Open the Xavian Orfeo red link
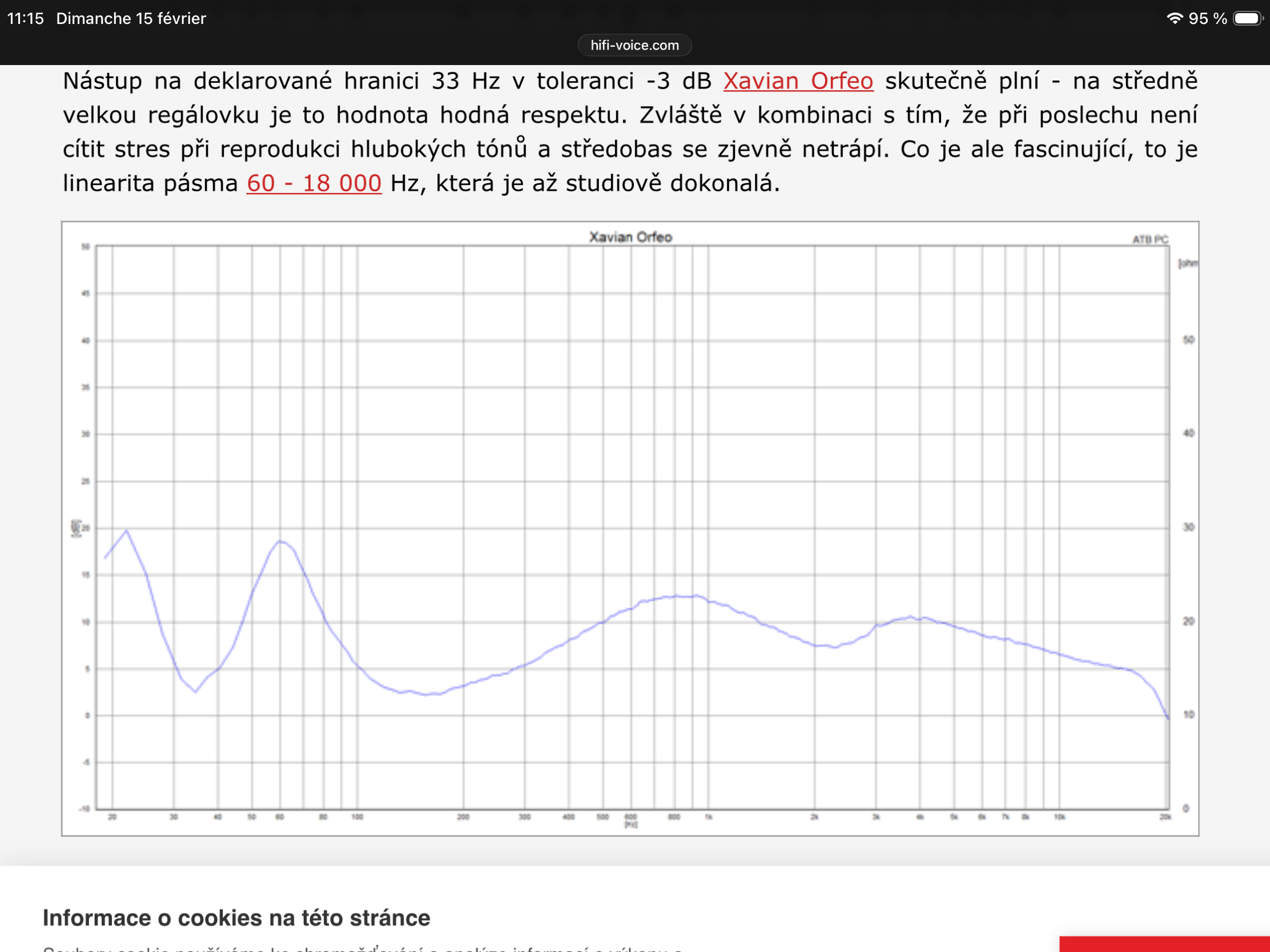The height and width of the screenshot is (952, 1270). (798, 81)
